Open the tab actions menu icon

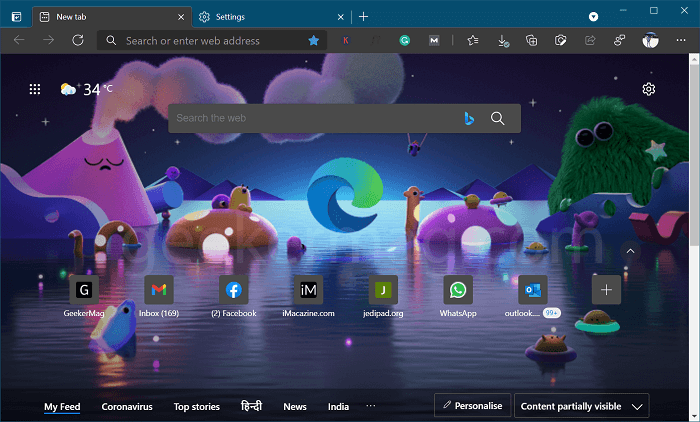(x=17, y=17)
